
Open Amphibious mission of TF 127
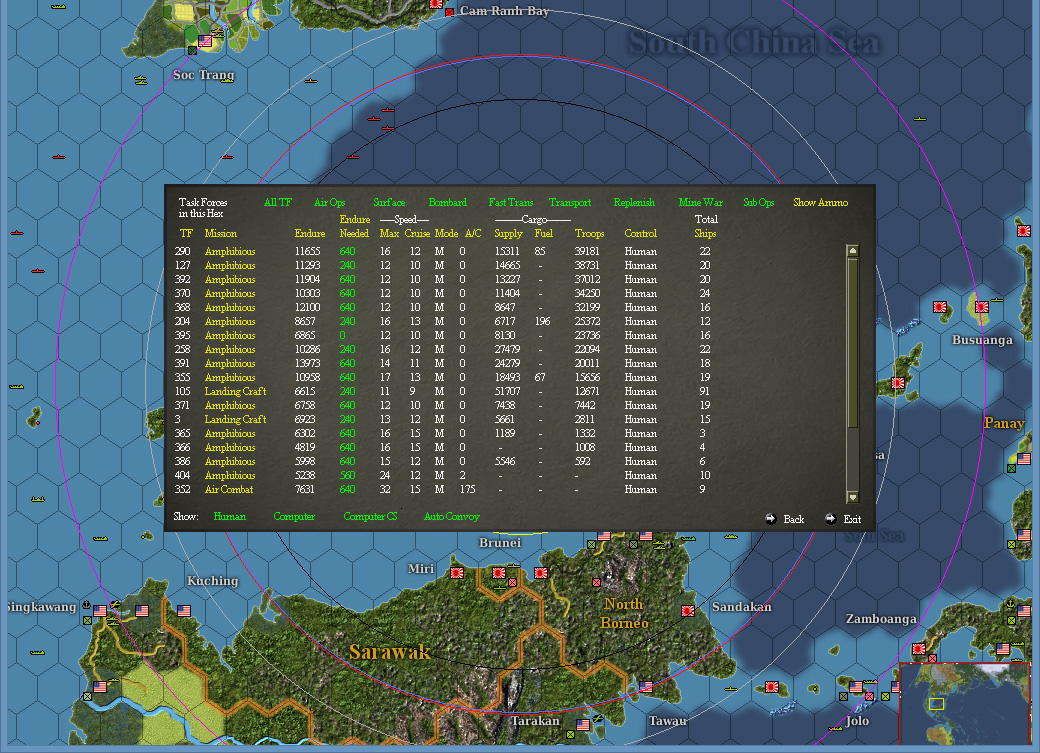tap(229, 265)
